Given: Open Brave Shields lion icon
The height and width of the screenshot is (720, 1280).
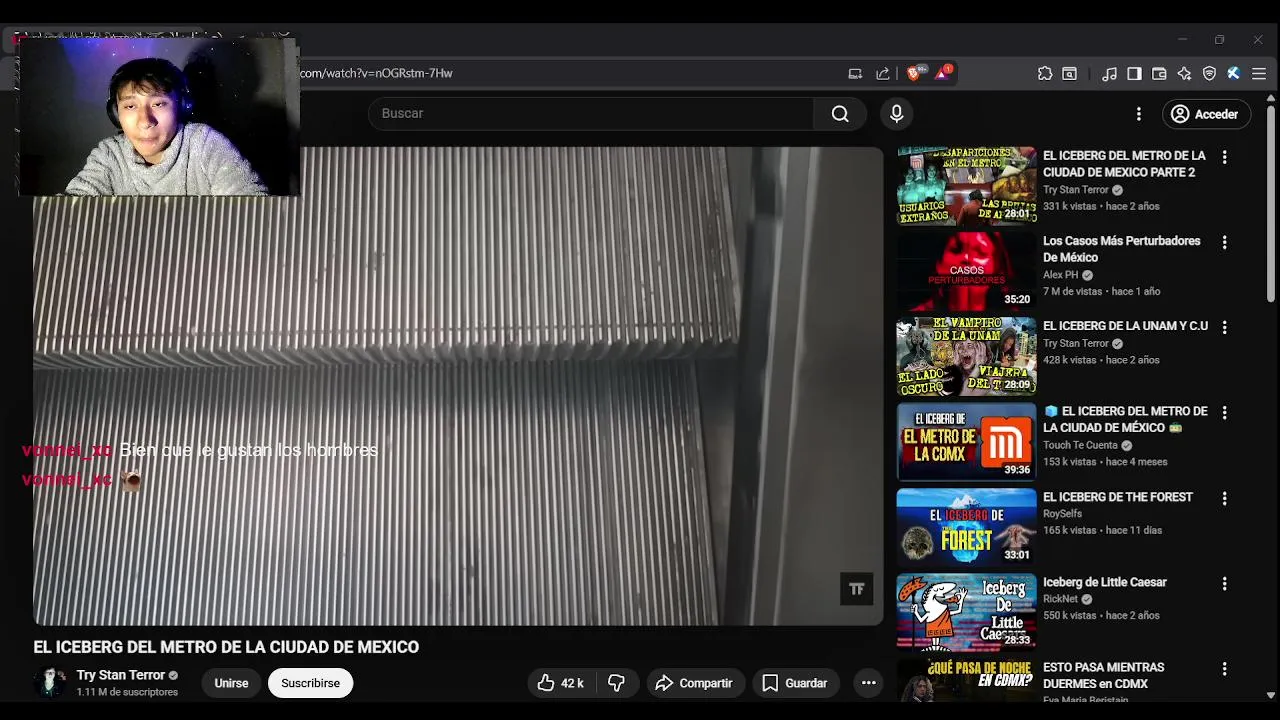Looking at the screenshot, I should [x=915, y=73].
